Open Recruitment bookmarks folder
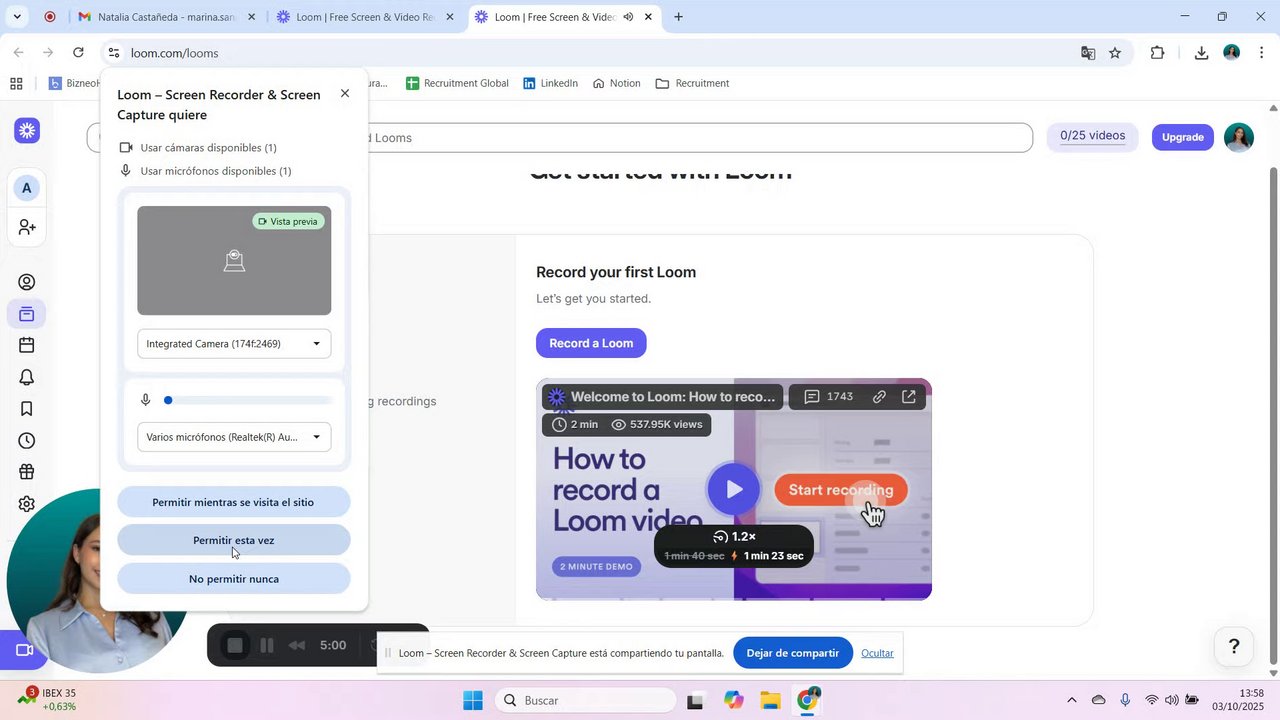Screen dimensions: 1280x720 [692, 83]
